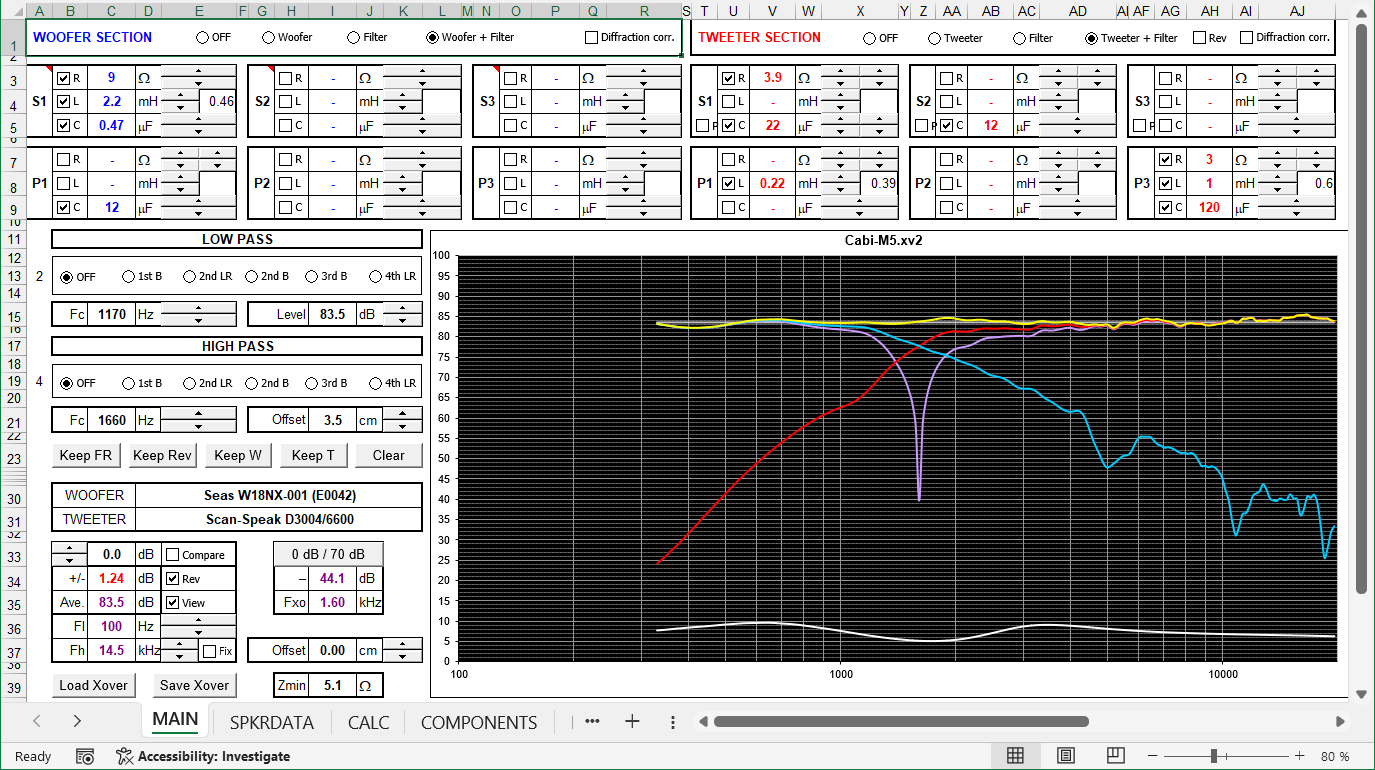The height and width of the screenshot is (770, 1375).
Task: Switch to Normal view icon
Action: click(1015, 756)
